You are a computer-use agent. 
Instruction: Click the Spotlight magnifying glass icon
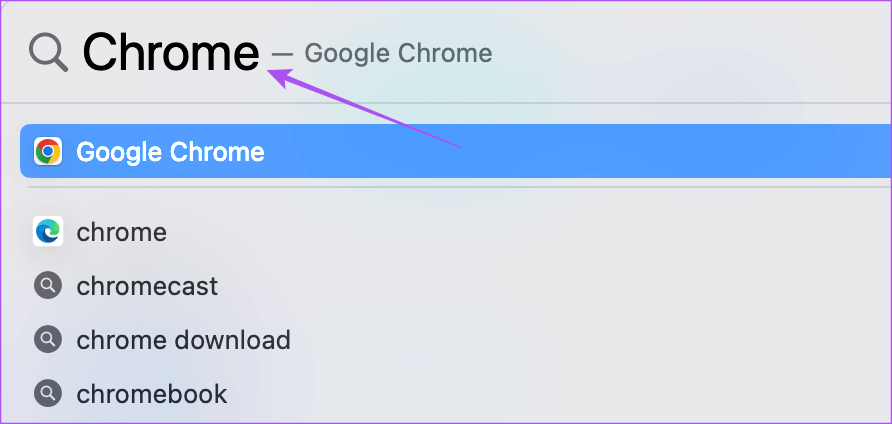pyautogui.click(x=48, y=52)
